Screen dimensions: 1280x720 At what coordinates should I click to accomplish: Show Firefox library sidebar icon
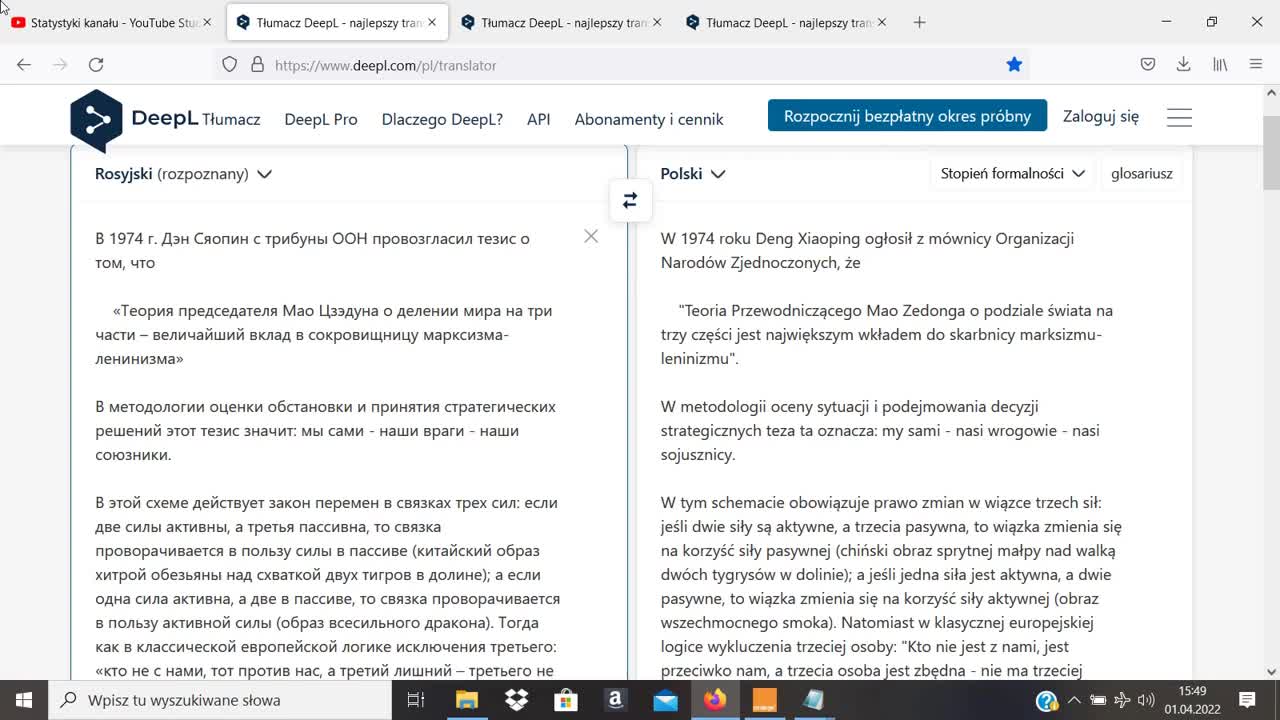[1220, 64]
